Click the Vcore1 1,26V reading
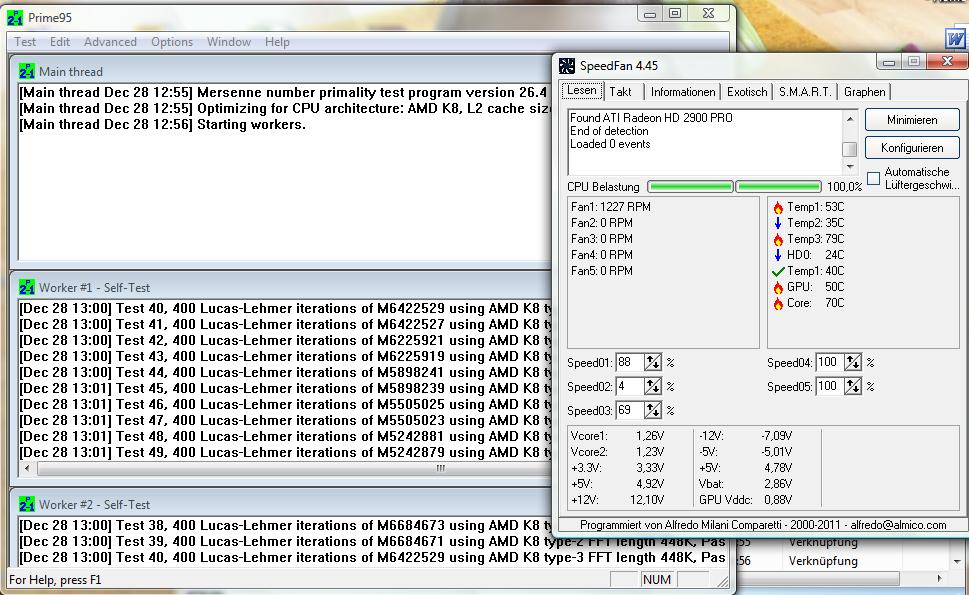This screenshot has height=595, width=969. [x=618, y=436]
